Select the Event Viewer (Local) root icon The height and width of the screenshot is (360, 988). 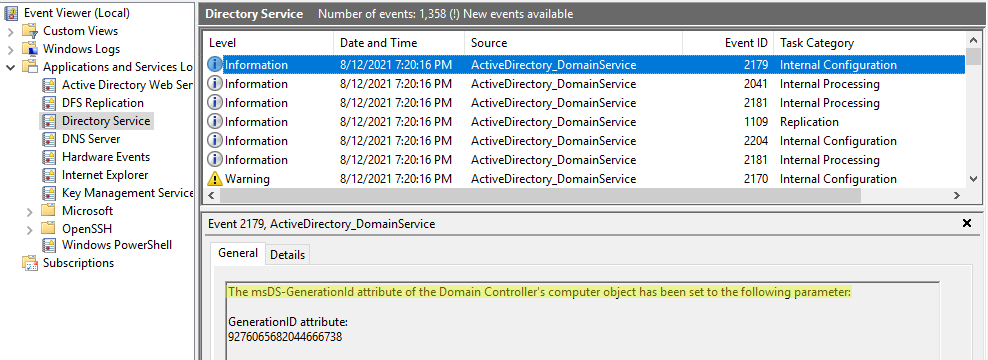point(11,13)
